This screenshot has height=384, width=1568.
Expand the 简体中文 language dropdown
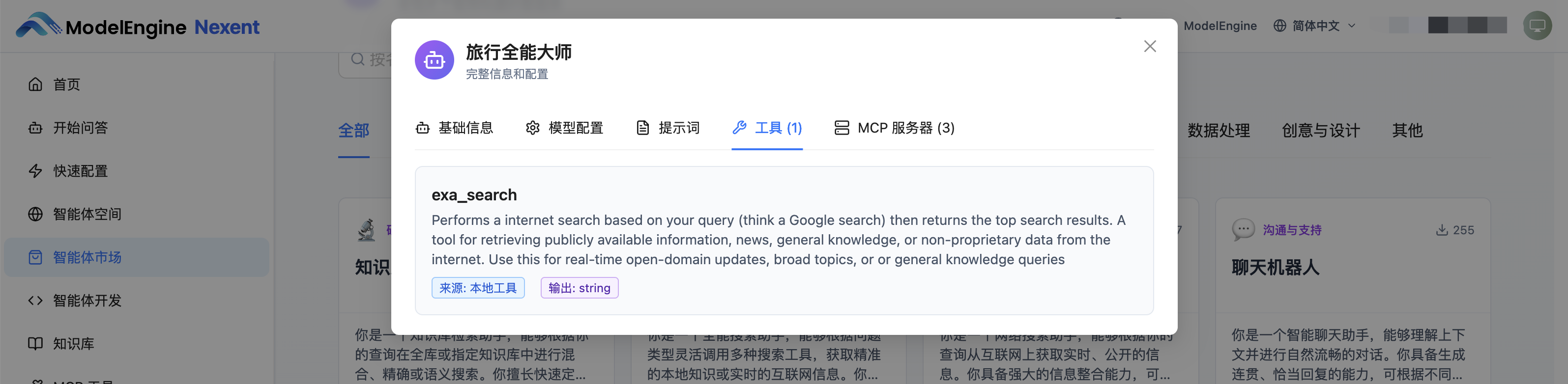click(x=1315, y=26)
